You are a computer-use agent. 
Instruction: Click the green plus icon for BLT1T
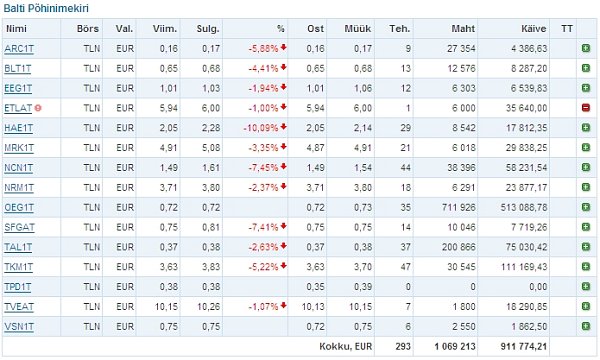(585, 68)
